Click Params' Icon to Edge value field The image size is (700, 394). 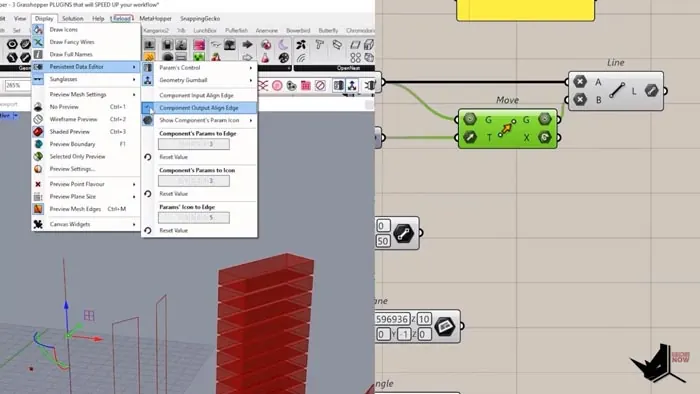tap(194, 218)
